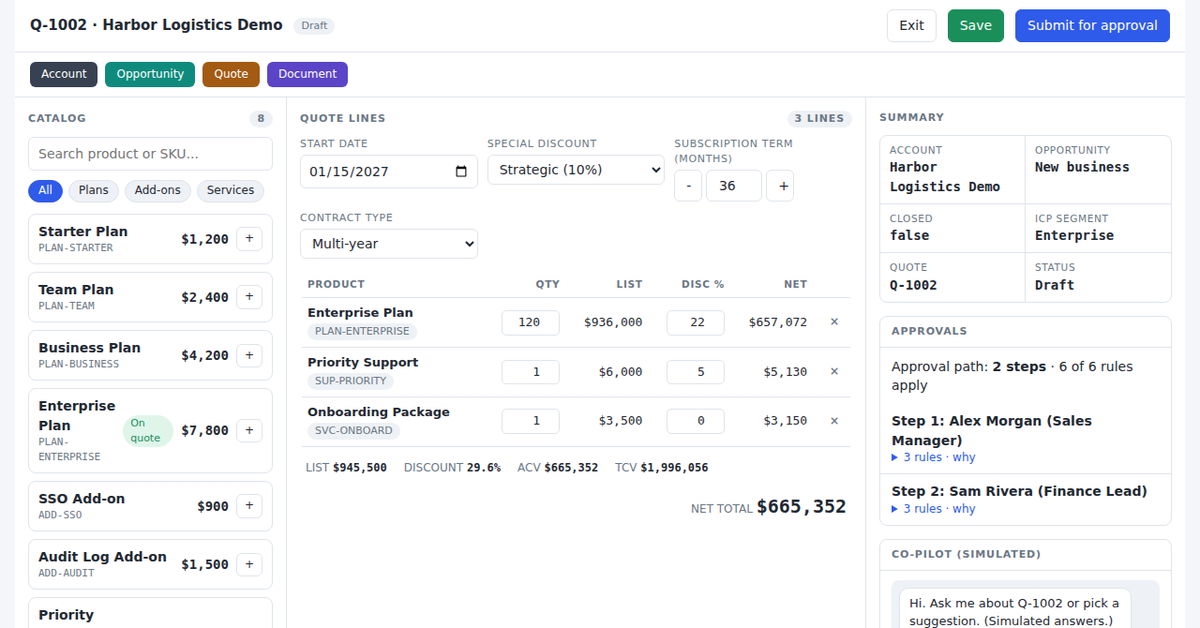Click the plus button for Enterprise Plan
1200x628 pixels.
click(x=249, y=430)
